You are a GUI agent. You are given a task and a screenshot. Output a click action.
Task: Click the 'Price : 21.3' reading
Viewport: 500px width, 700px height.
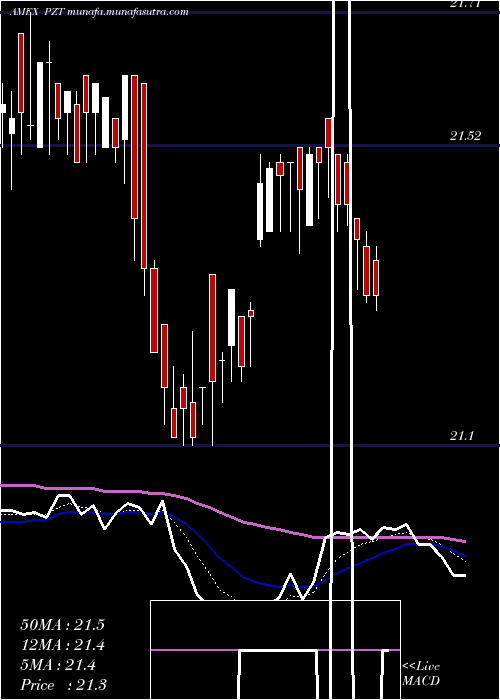click(63, 685)
